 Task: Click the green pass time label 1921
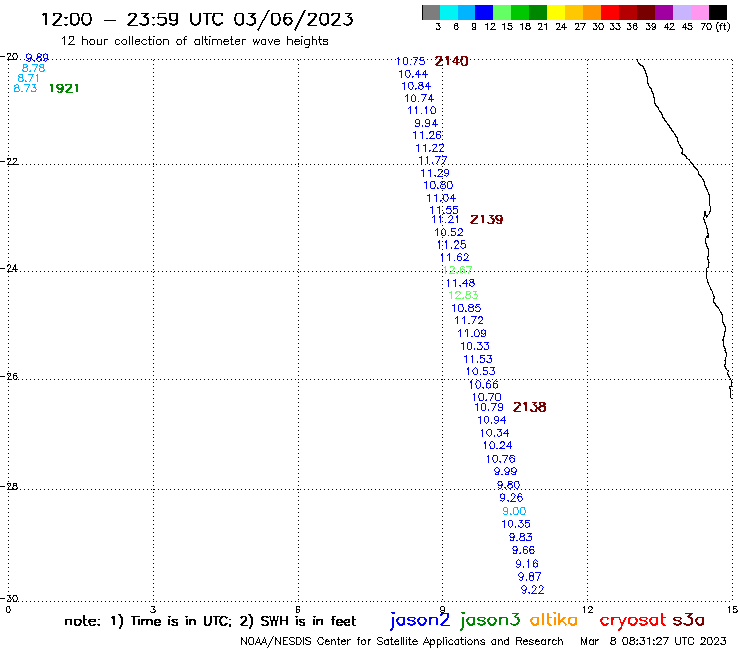click(64, 88)
